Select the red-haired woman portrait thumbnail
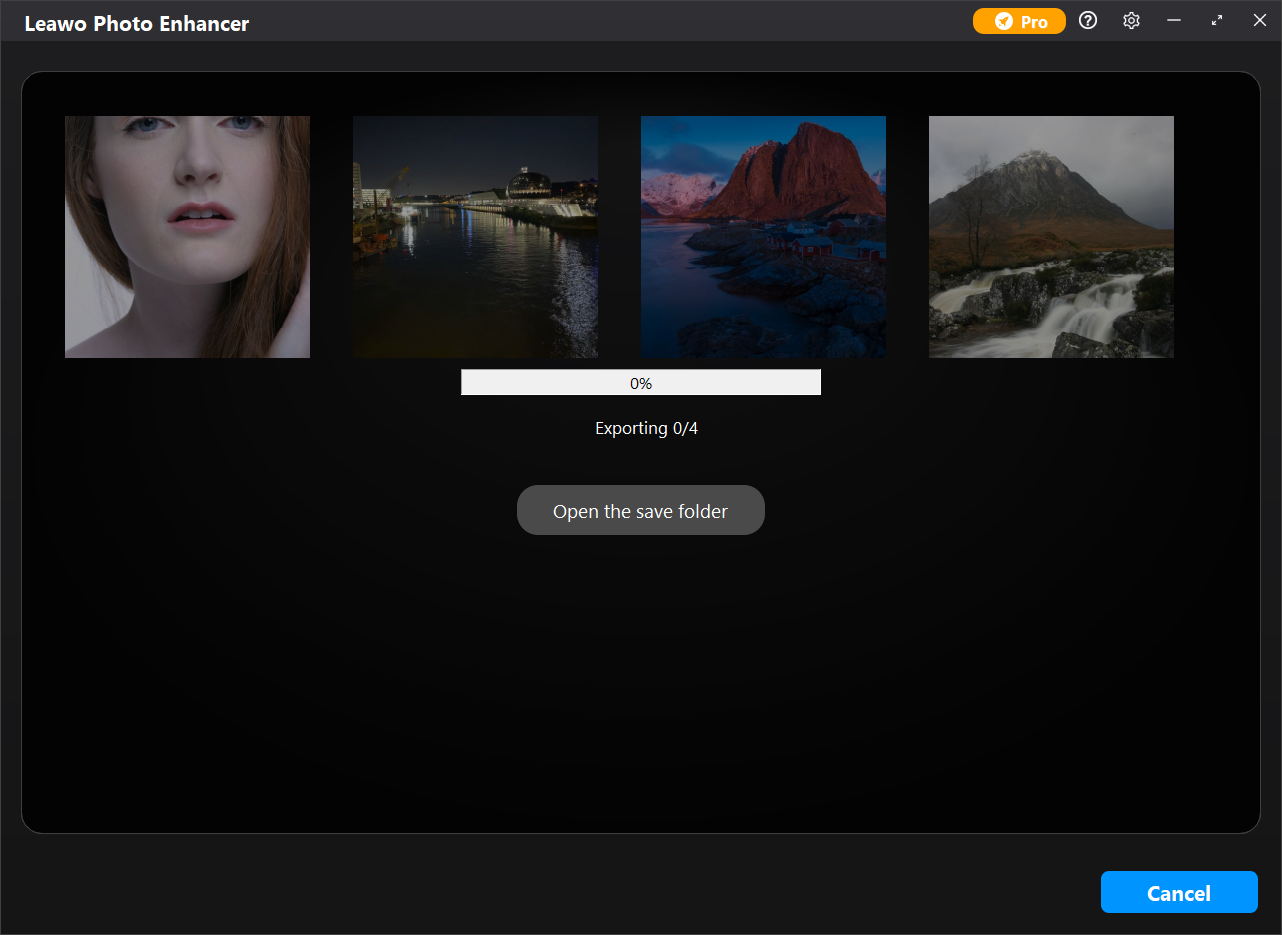 187,237
